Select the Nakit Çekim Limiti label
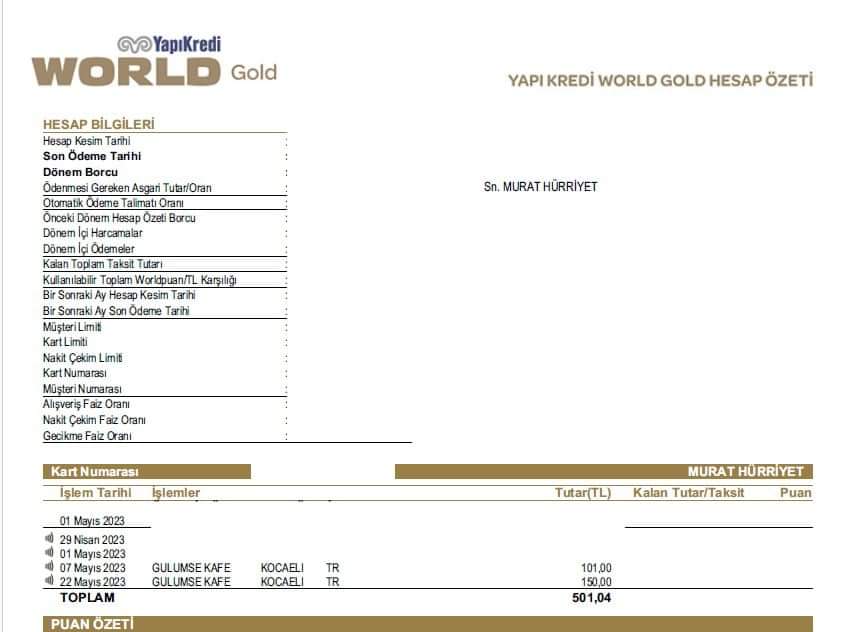This screenshot has width=853, height=632. coord(83,358)
